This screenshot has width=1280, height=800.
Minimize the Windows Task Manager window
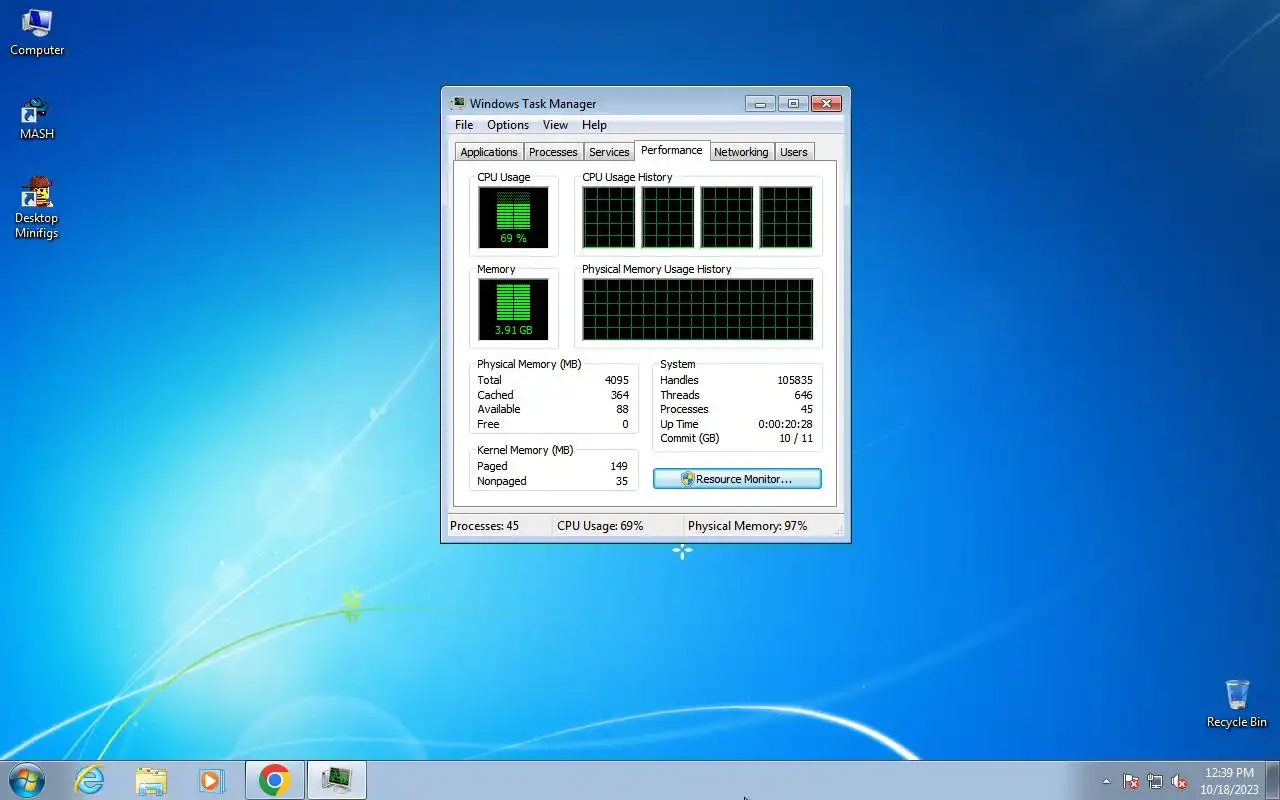point(760,103)
